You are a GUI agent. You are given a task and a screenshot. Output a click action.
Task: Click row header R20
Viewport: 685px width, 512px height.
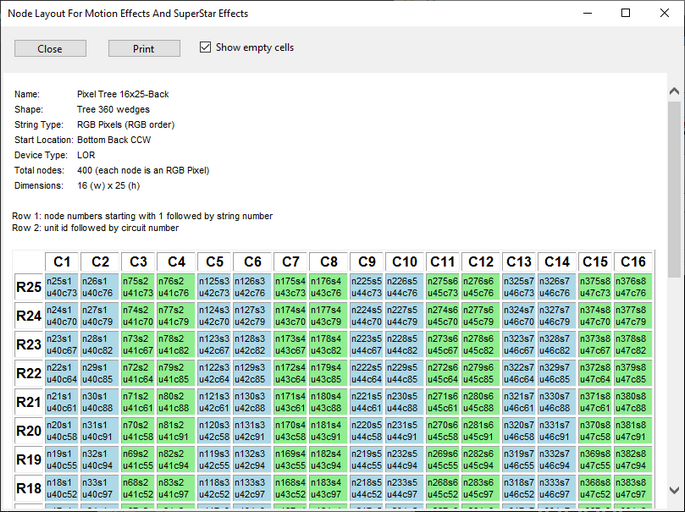pyautogui.click(x=28, y=431)
